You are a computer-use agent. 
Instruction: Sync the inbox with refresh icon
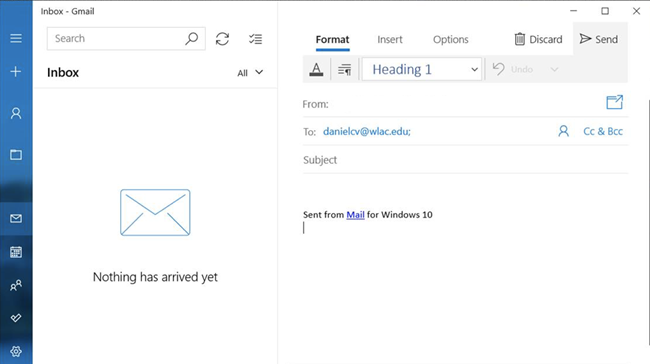tap(222, 39)
